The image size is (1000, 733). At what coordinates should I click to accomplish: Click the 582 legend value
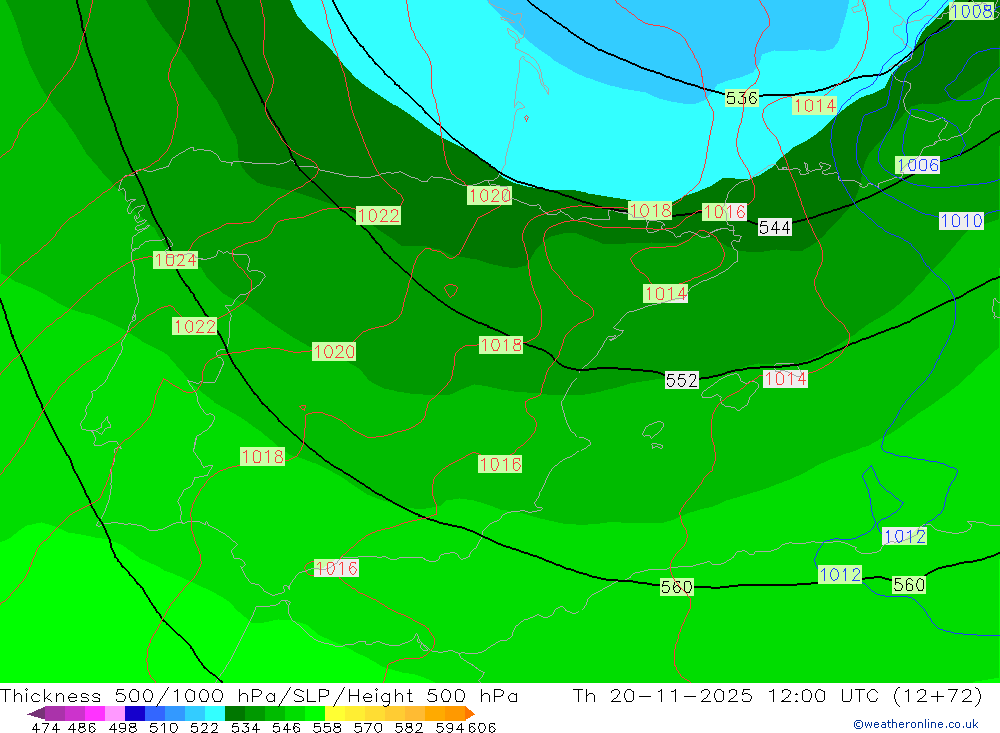tap(409, 727)
